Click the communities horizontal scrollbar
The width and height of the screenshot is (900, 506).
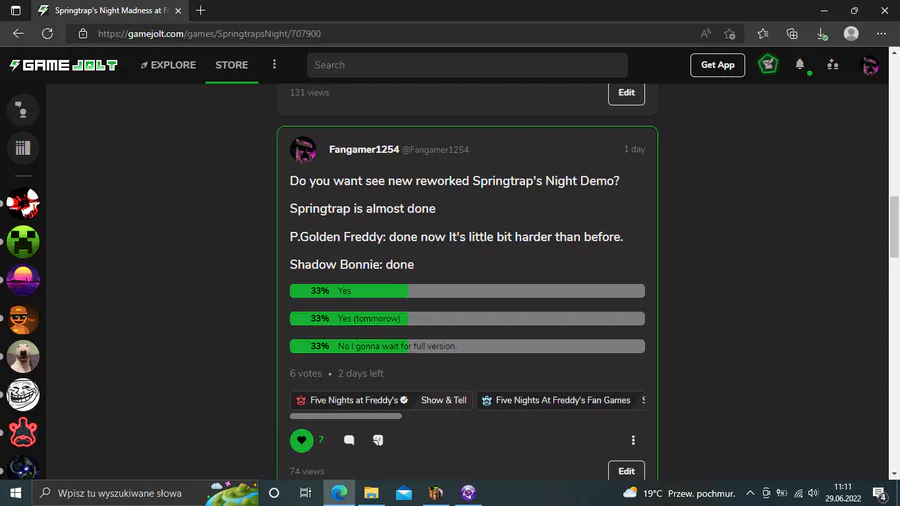(x=346, y=416)
